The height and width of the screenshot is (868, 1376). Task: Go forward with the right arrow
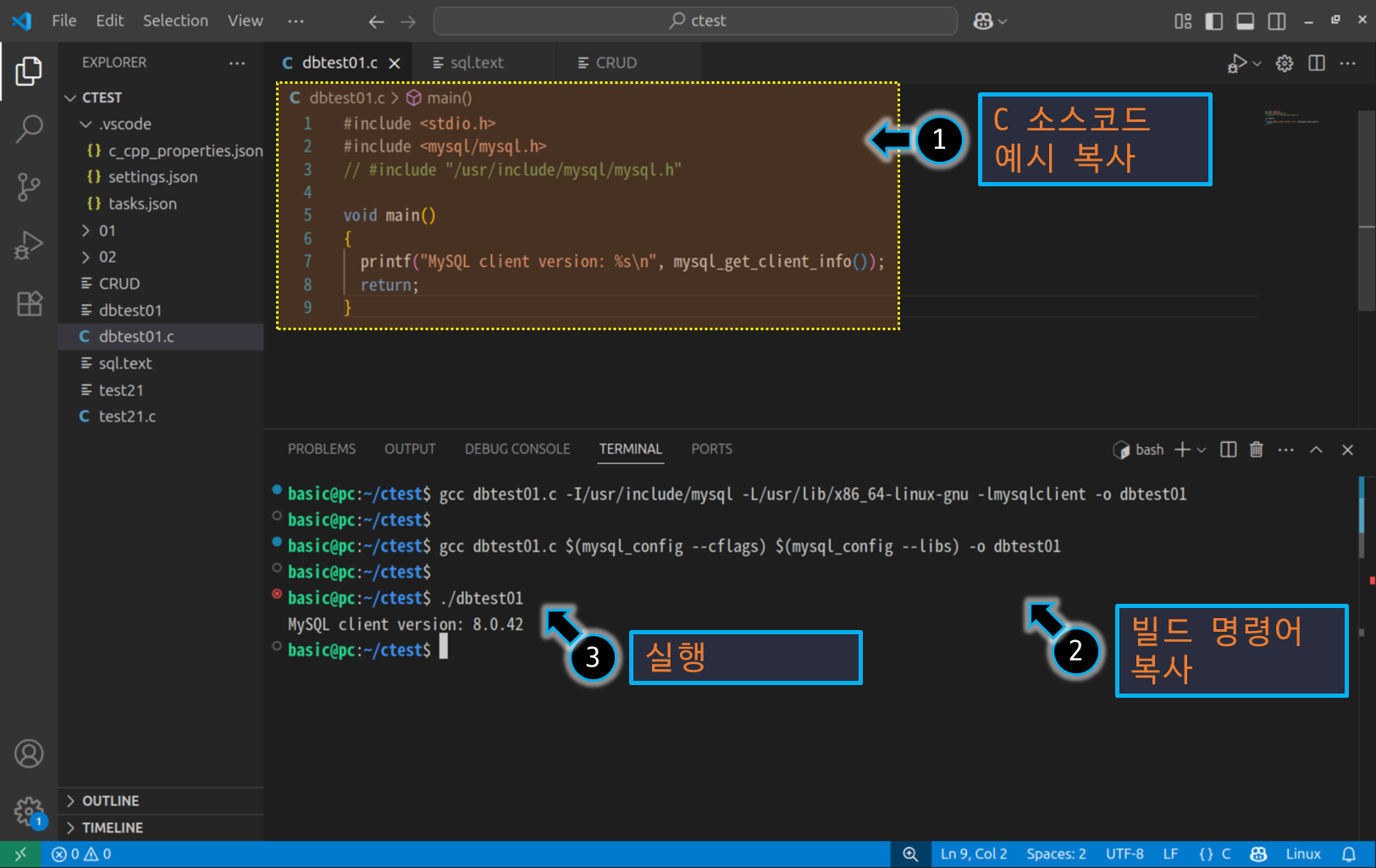408,21
